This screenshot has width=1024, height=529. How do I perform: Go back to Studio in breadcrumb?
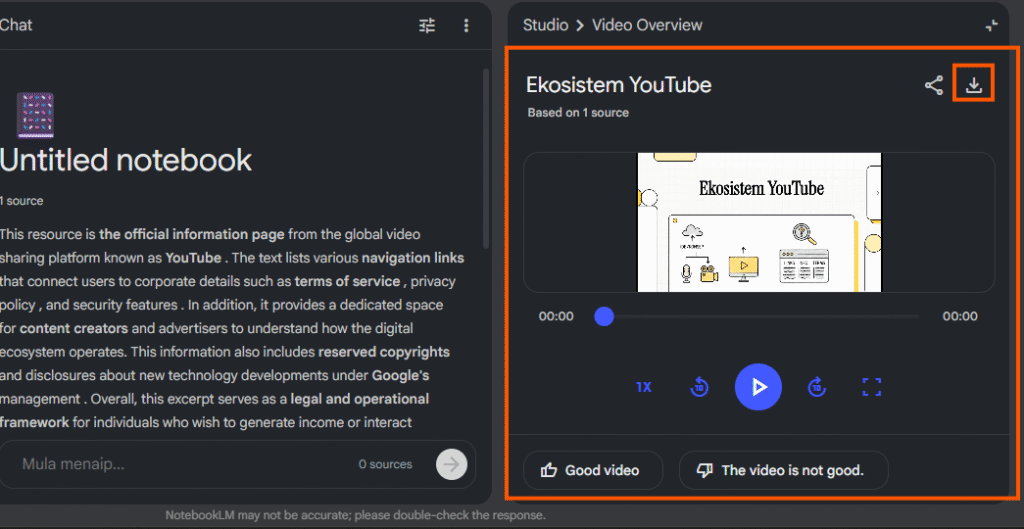pos(545,25)
